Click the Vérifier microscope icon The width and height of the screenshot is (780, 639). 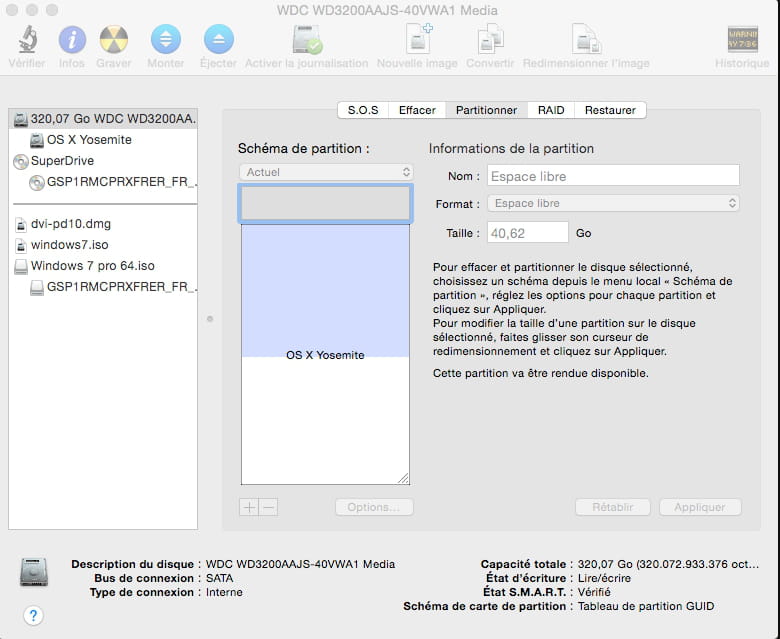pos(27,39)
